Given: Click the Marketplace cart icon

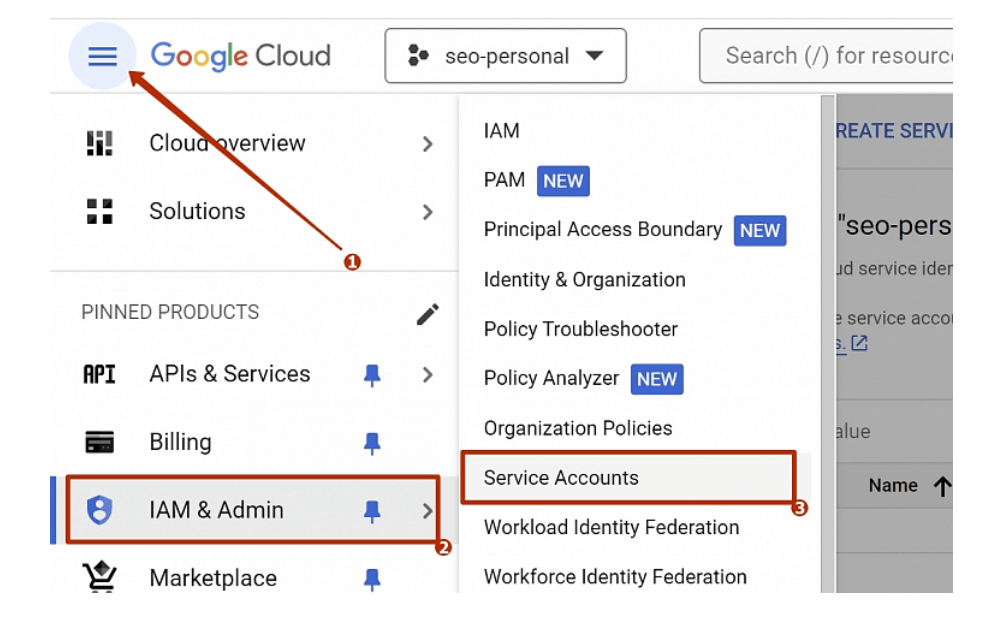Looking at the screenshot, I should [99, 577].
